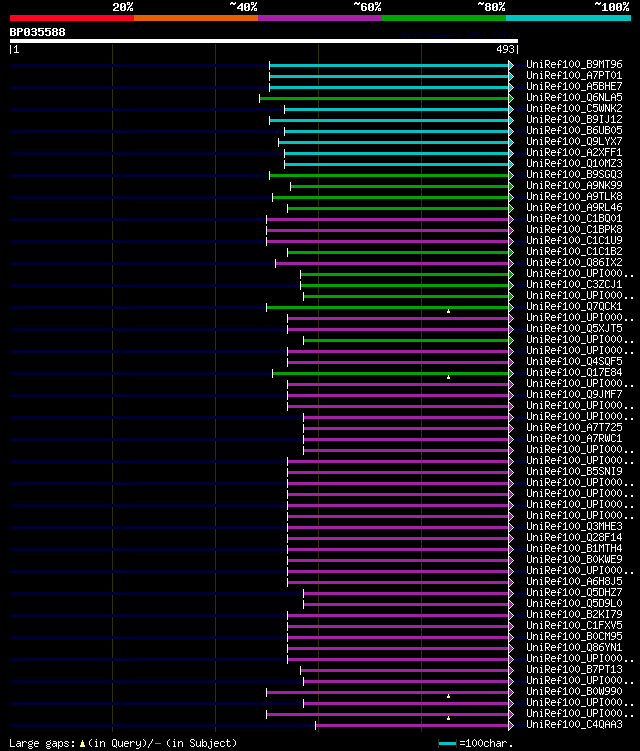Select the UniRef100_C4QAA3 label
The width and height of the screenshot is (640, 751).
pyautogui.click(x=574, y=726)
